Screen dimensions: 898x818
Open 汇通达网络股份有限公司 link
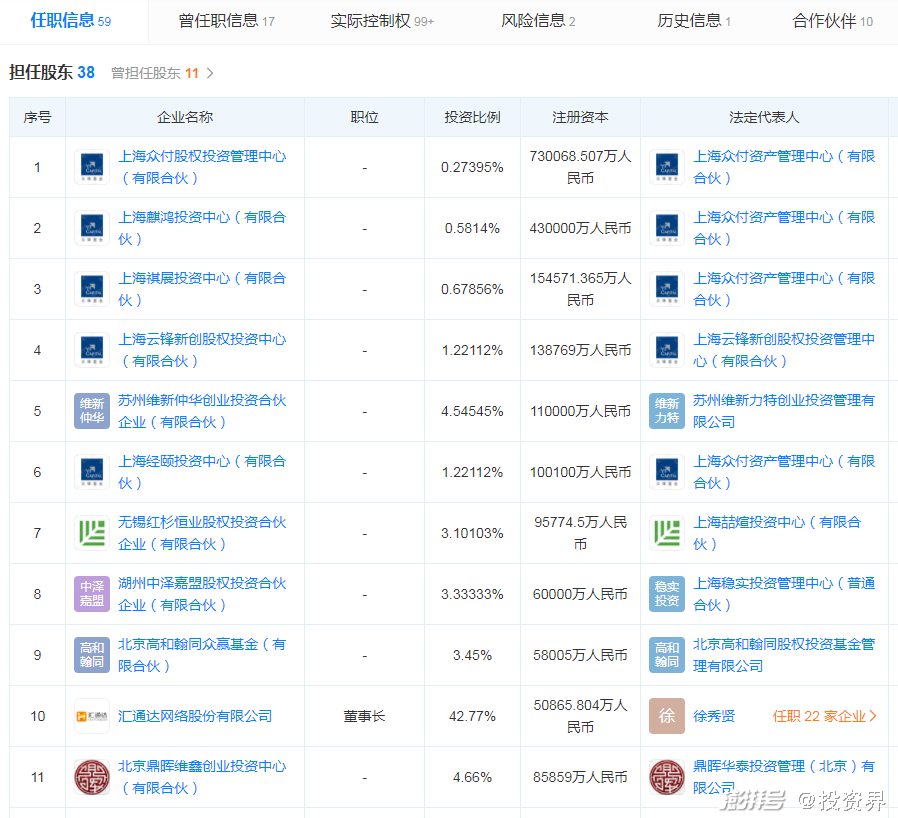(x=195, y=716)
